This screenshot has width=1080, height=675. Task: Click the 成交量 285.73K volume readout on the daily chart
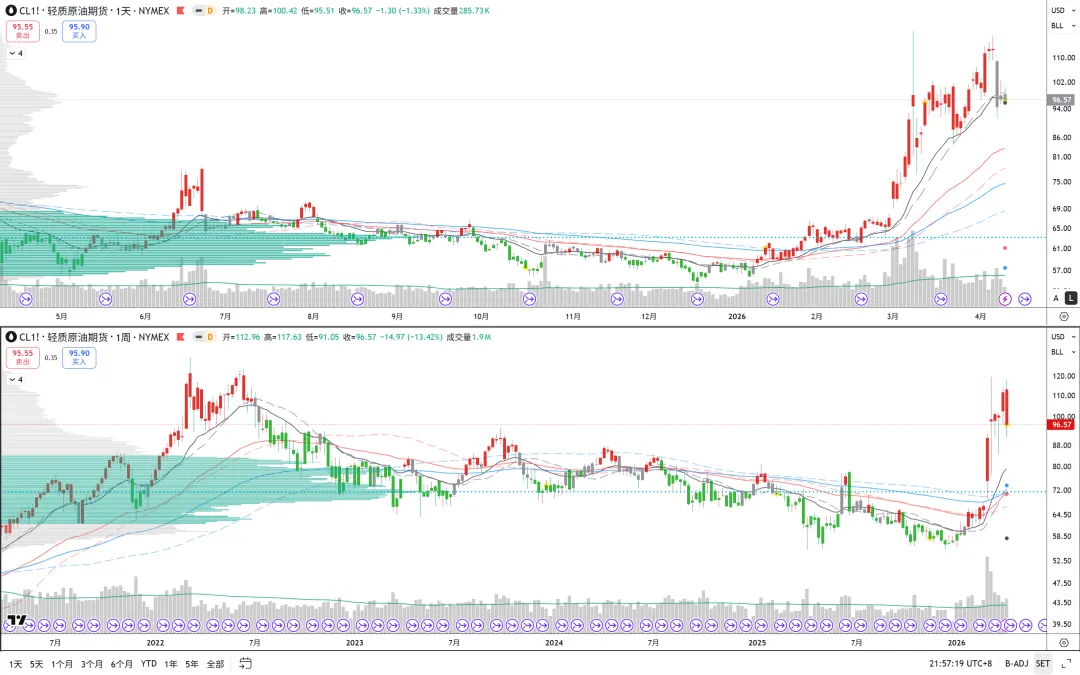(461, 11)
